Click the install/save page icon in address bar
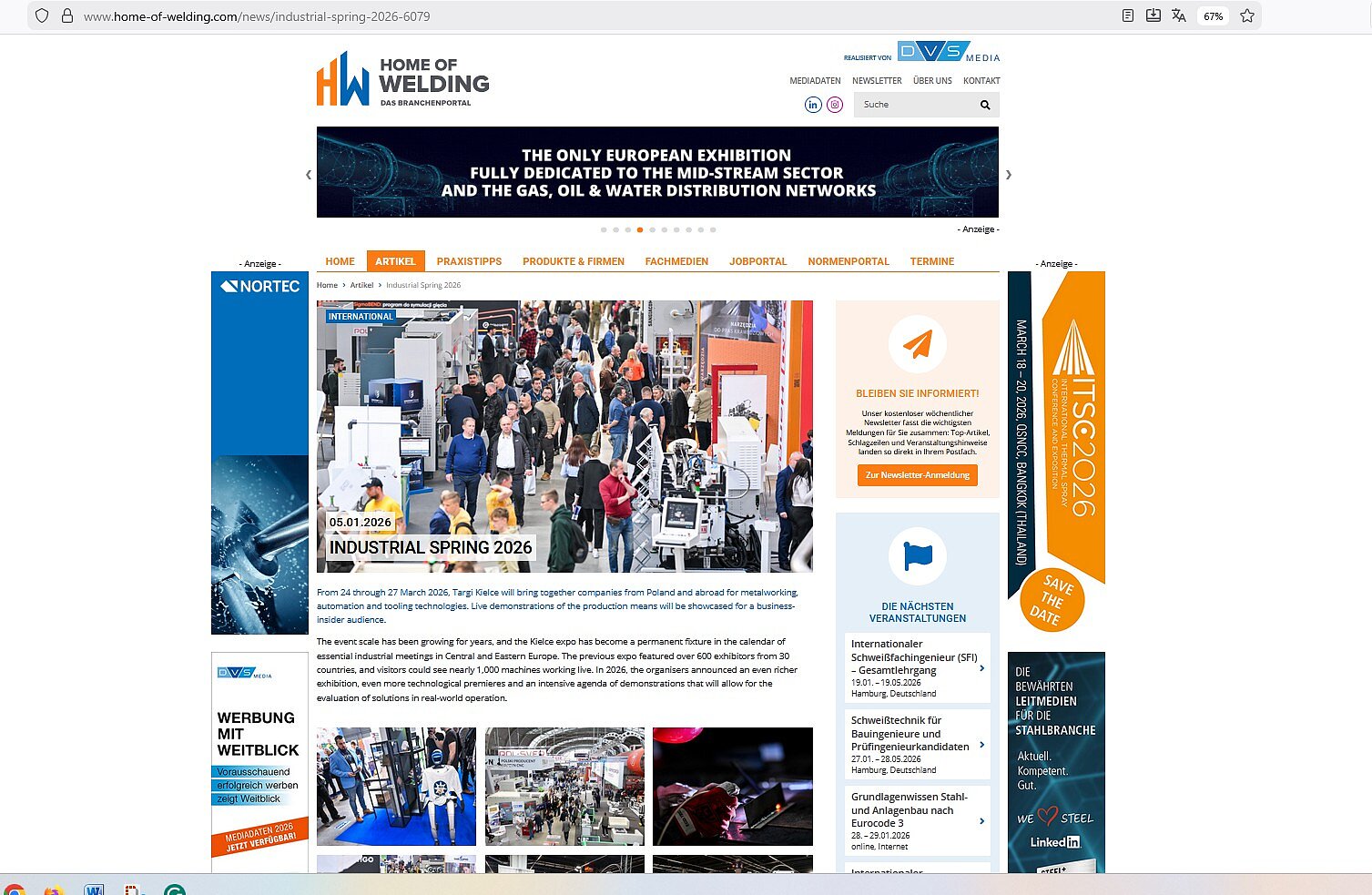1372x895 pixels. 1153,15
